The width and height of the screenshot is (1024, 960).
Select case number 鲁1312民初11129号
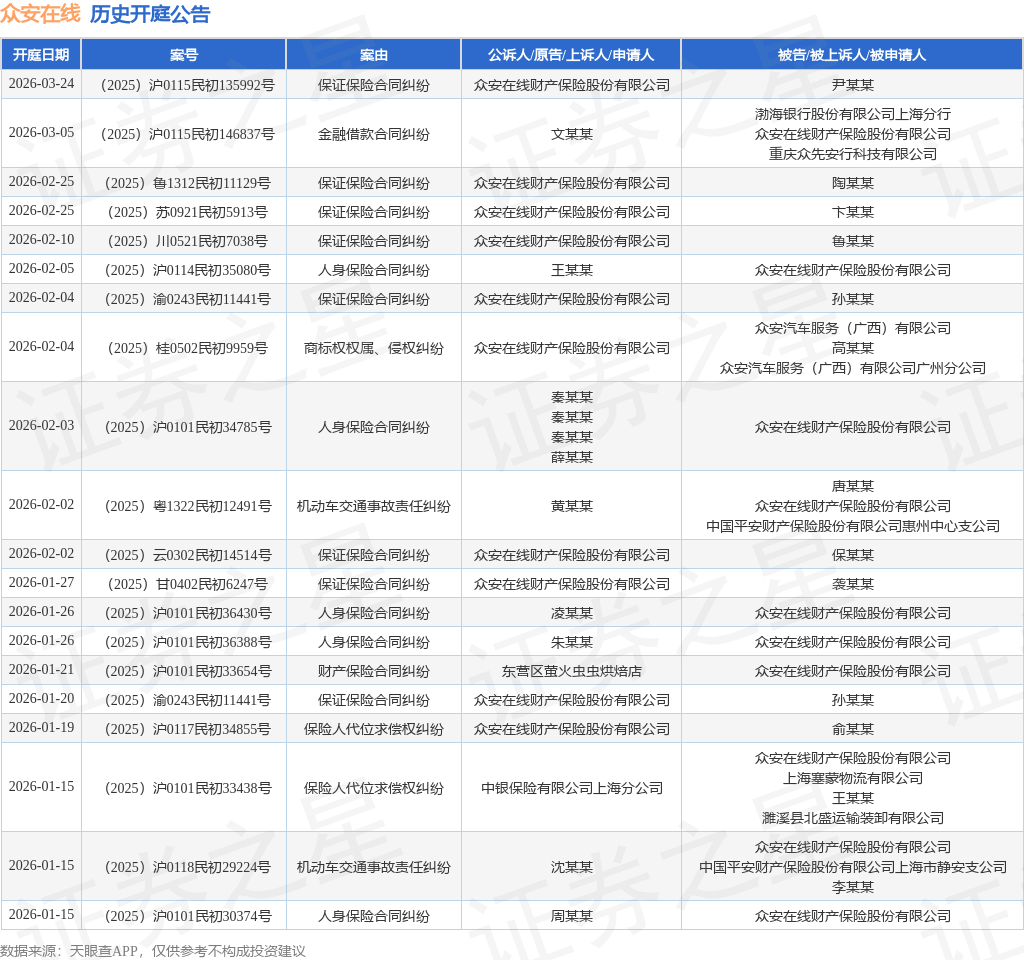click(x=187, y=183)
